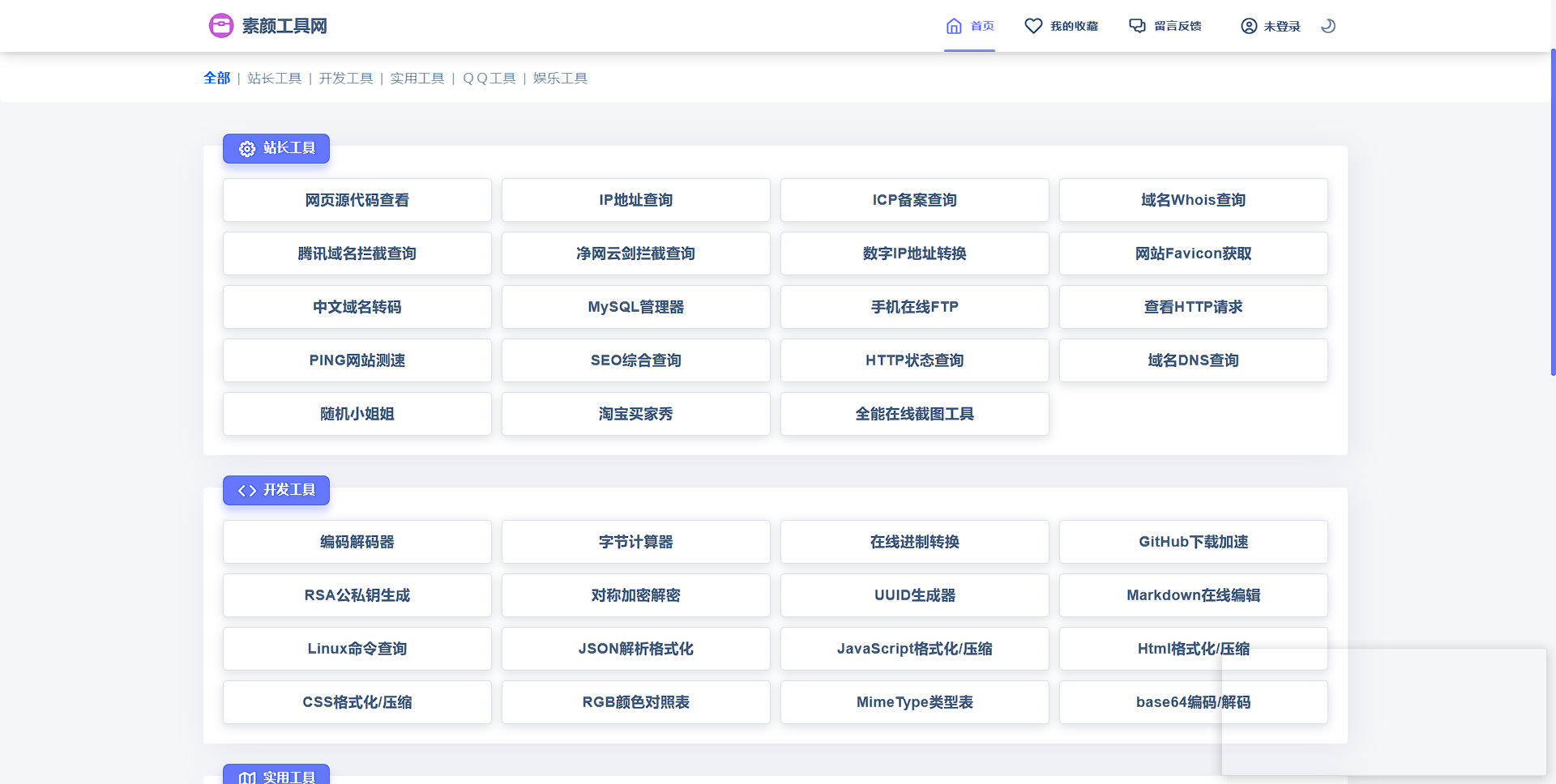Open the IP地址查询 tool
1556x784 pixels.
[636, 200]
